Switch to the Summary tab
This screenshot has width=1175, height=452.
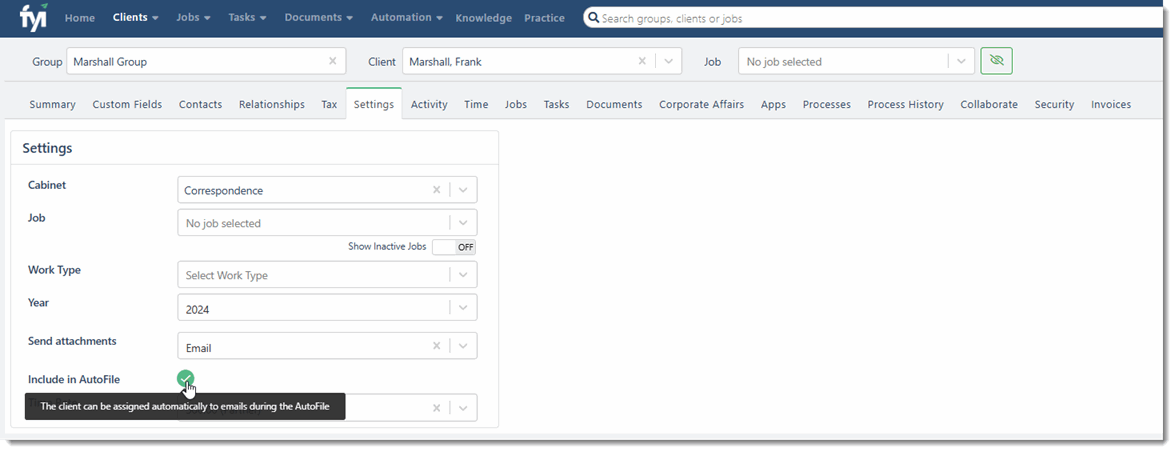[52, 104]
